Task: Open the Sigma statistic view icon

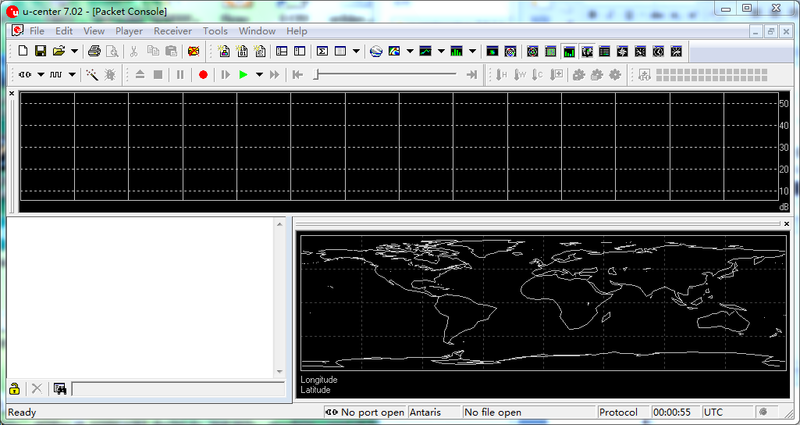Action: click(x=322, y=51)
